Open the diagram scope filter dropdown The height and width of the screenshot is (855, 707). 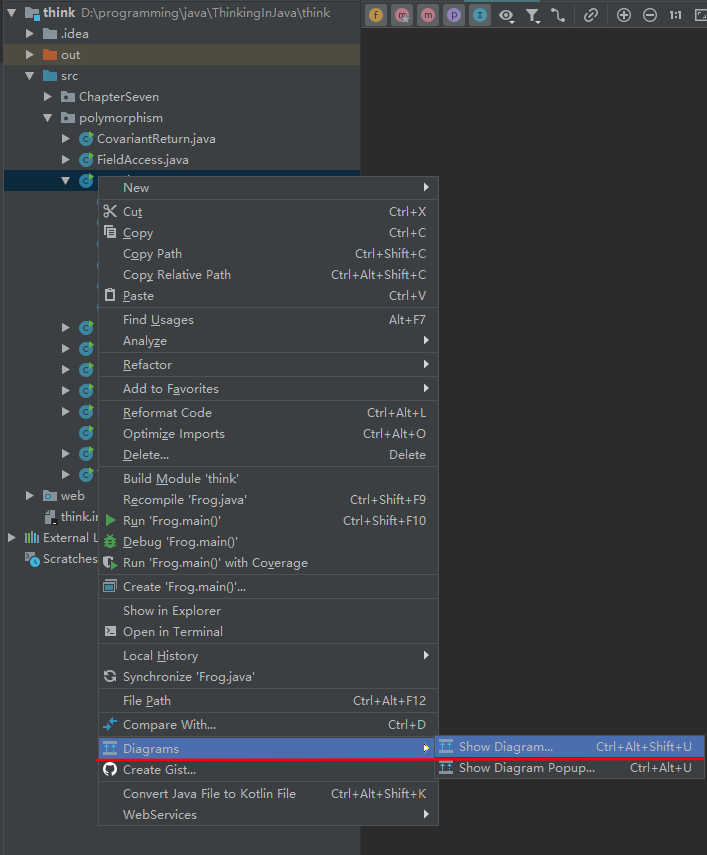(533, 15)
